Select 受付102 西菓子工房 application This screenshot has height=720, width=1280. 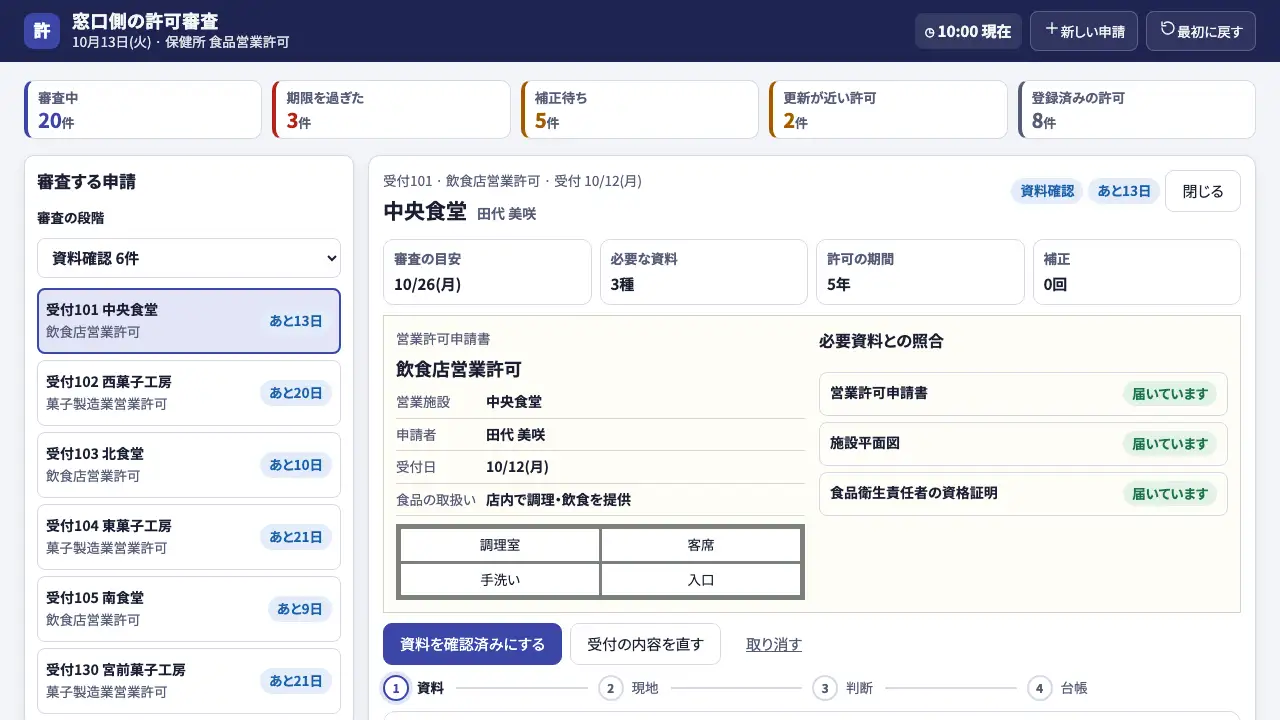pyautogui.click(x=189, y=393)
